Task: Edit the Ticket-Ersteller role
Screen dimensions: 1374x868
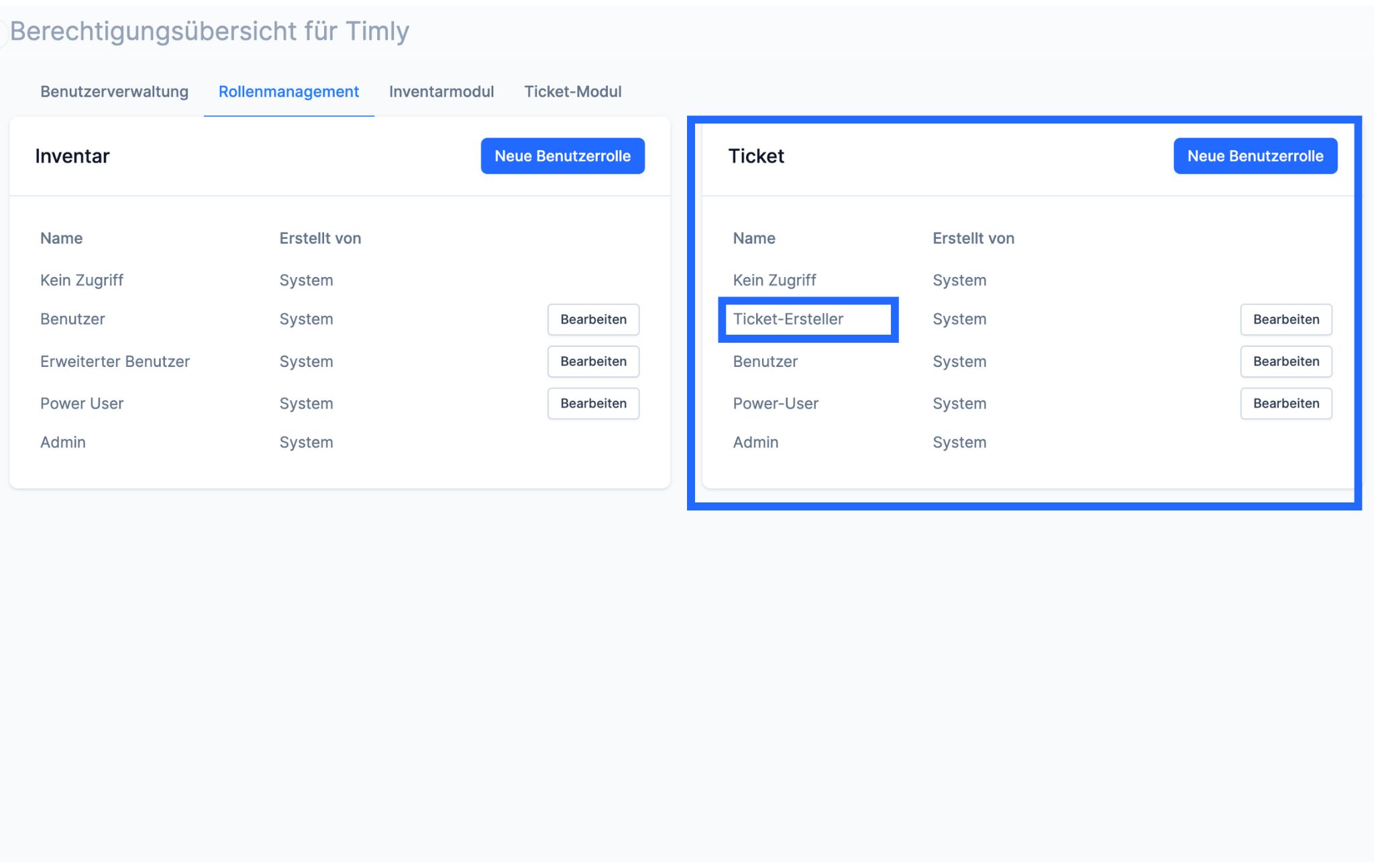Action: coord(1286,319)
